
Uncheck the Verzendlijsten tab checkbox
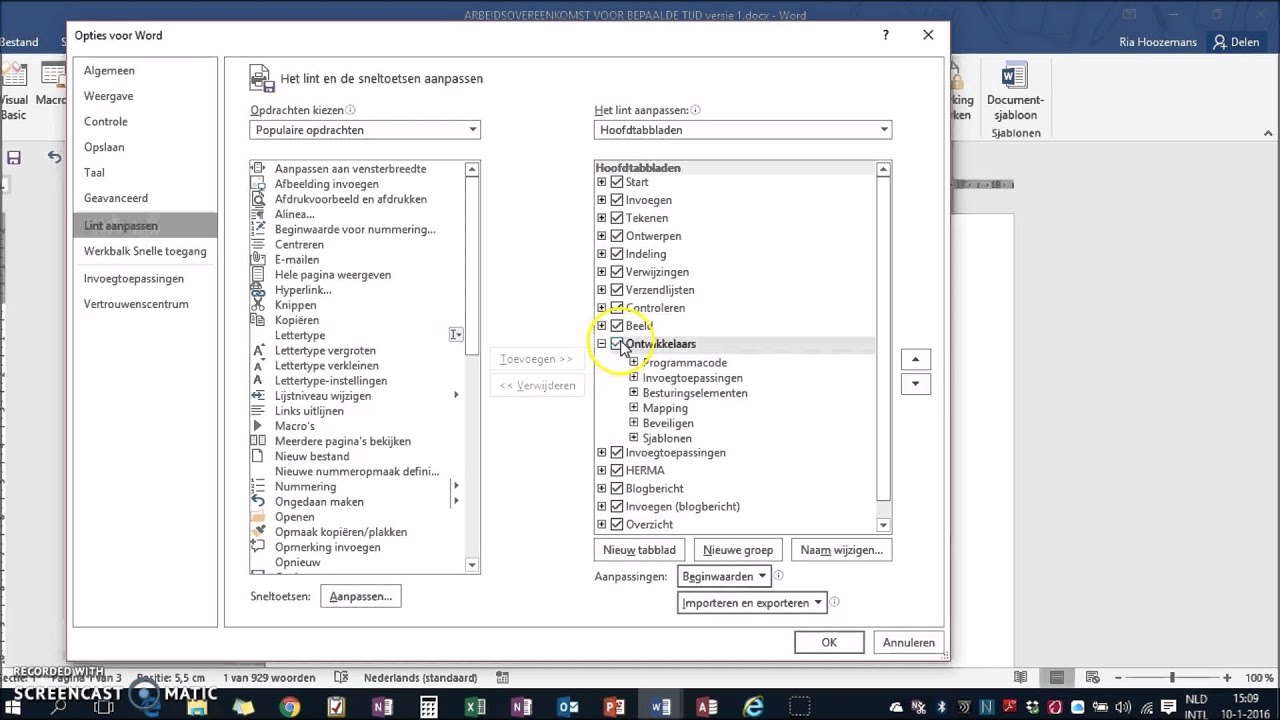pyautogui.click(x=617, y=290)
